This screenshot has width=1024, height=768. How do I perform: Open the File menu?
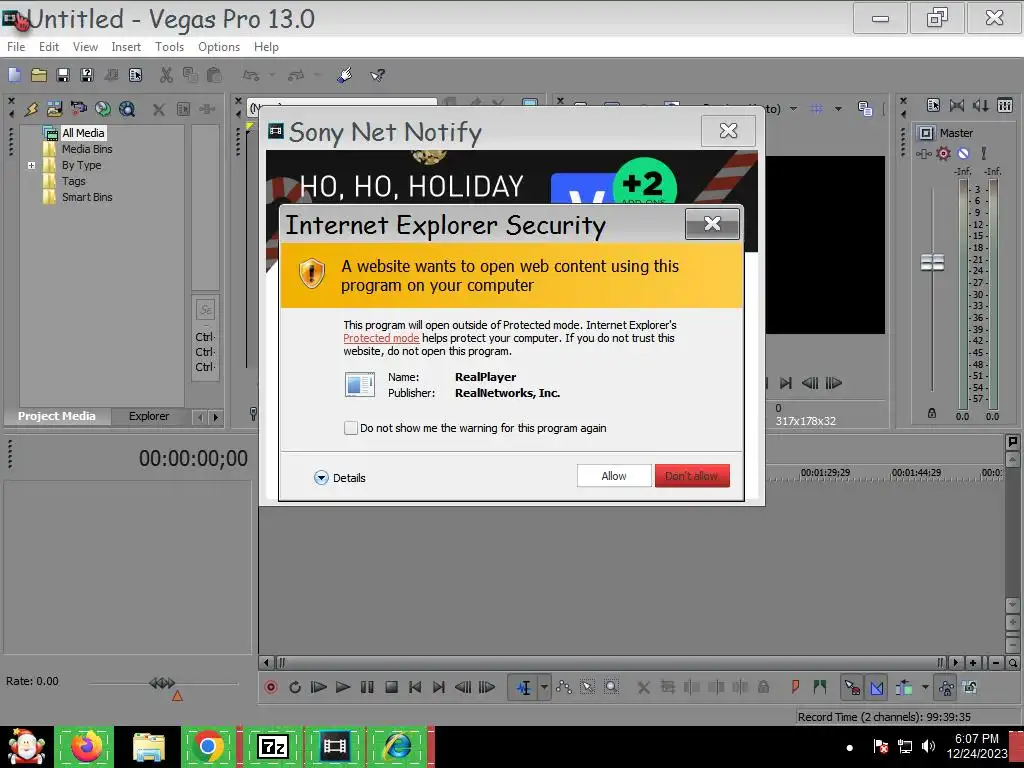click(x=16, y=47)
